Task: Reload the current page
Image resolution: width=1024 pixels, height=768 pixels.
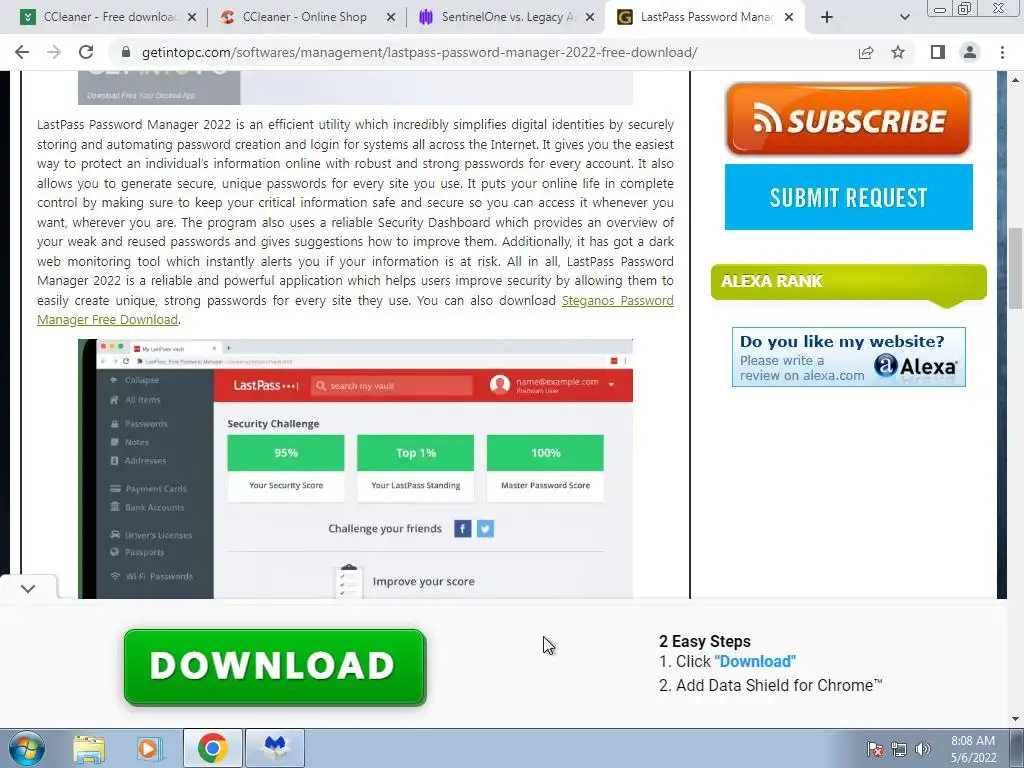Action: pyautogui.click(x=86, y=52)
